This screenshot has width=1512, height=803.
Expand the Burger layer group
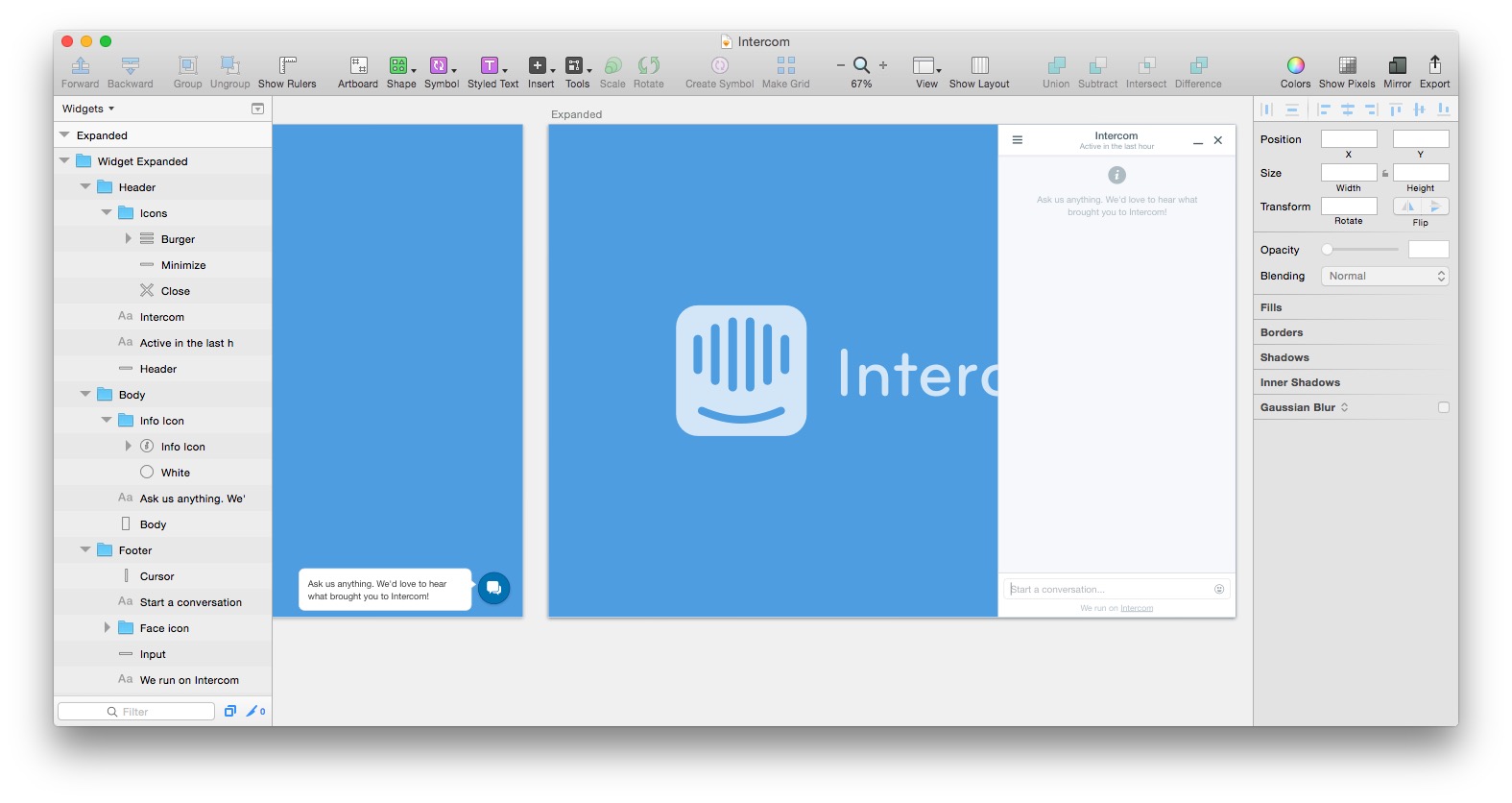coord(128,238)
